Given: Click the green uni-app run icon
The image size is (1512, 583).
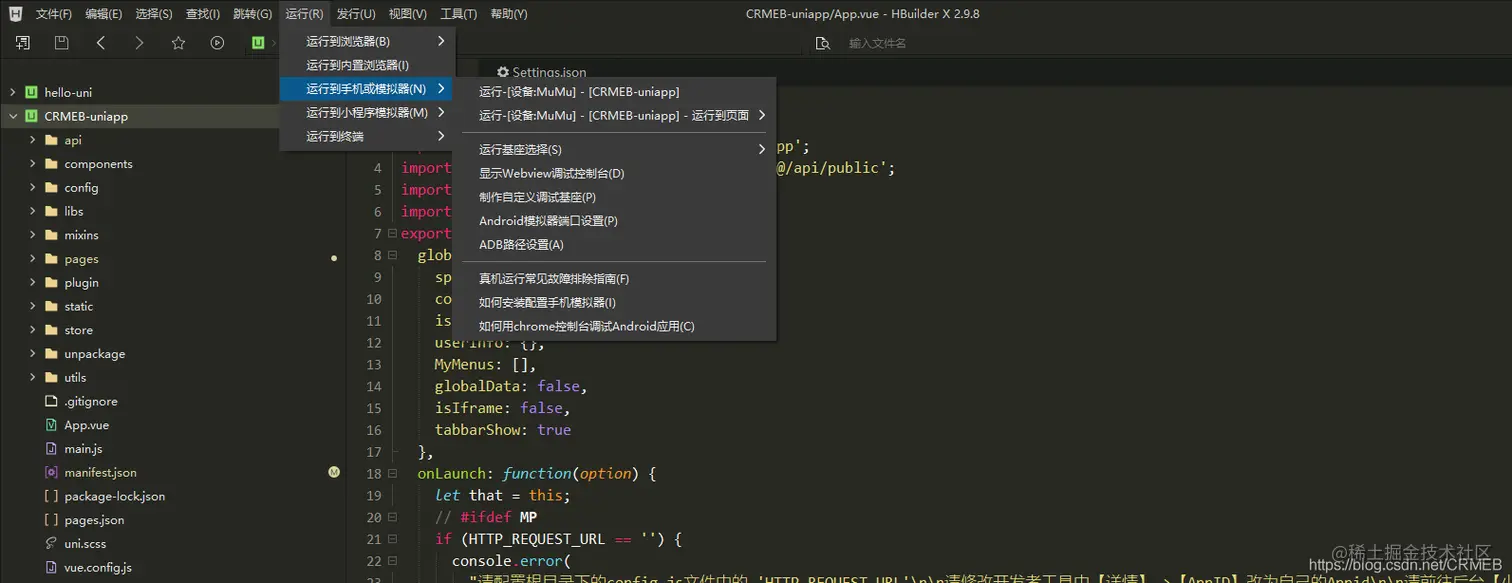Looking at the screenshot, I should pos(258,42).
